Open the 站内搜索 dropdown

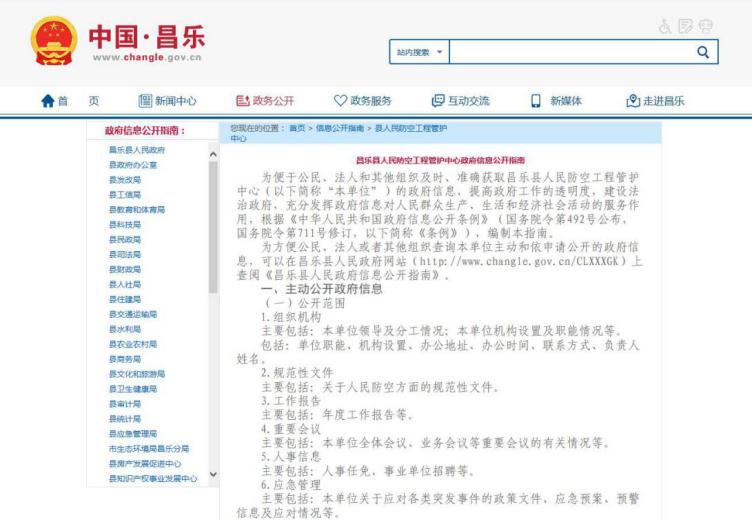pyautogui.click(x=419, y=52)
